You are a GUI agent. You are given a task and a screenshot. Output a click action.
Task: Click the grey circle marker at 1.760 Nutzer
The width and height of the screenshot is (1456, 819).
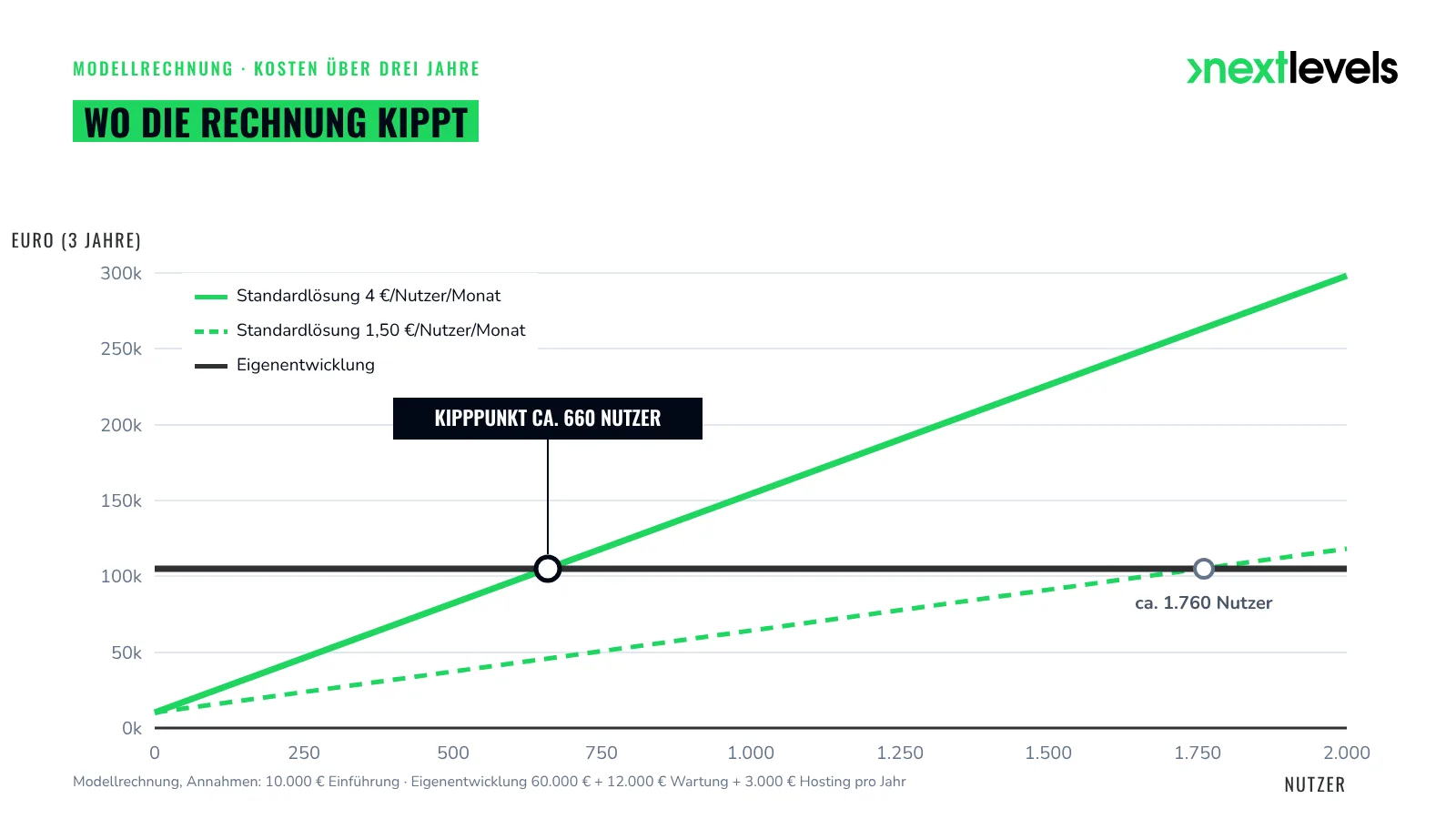(x=1204, y=569)
